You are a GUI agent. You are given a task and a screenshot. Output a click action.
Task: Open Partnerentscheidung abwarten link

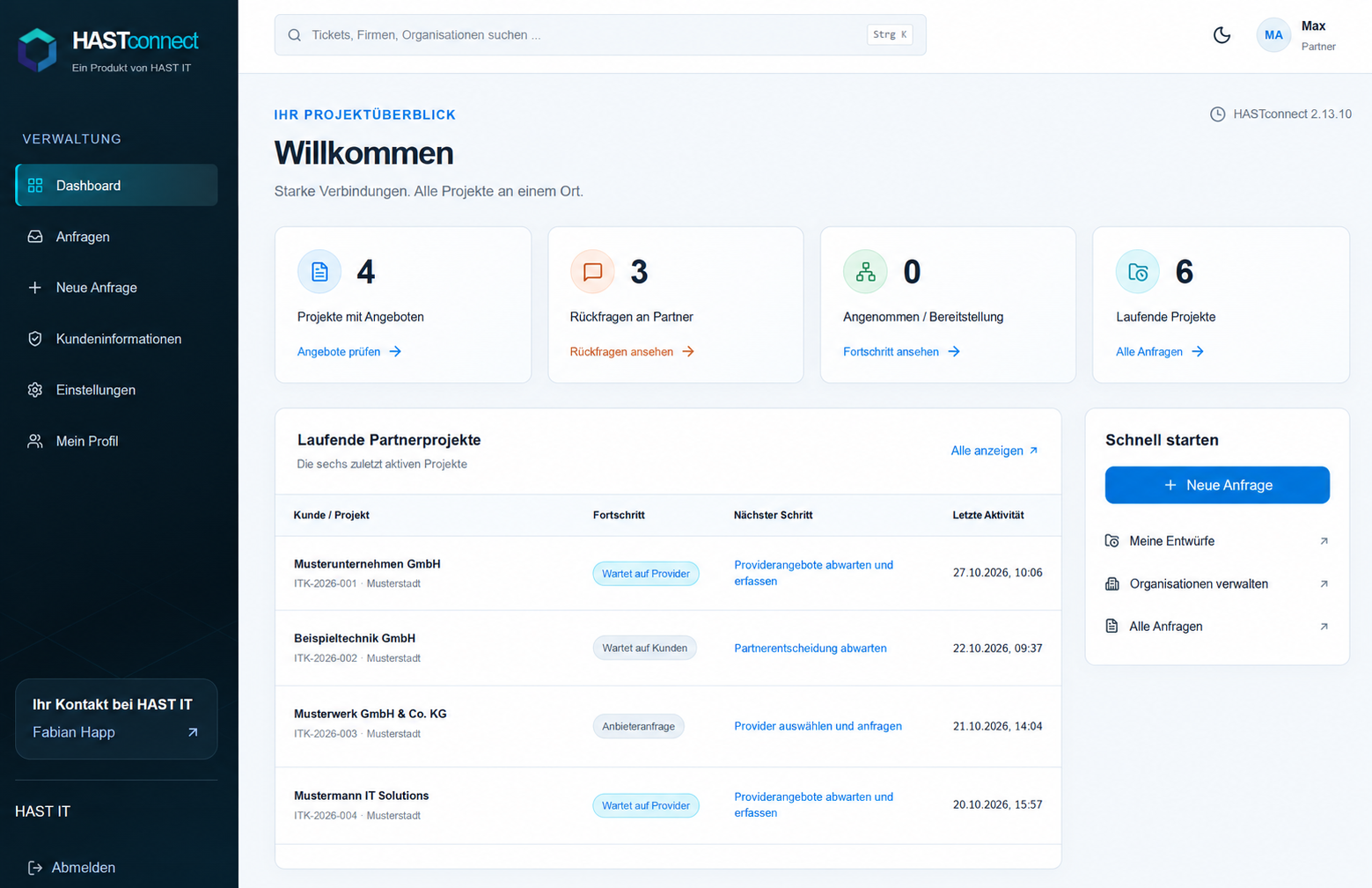click(811, 648)
